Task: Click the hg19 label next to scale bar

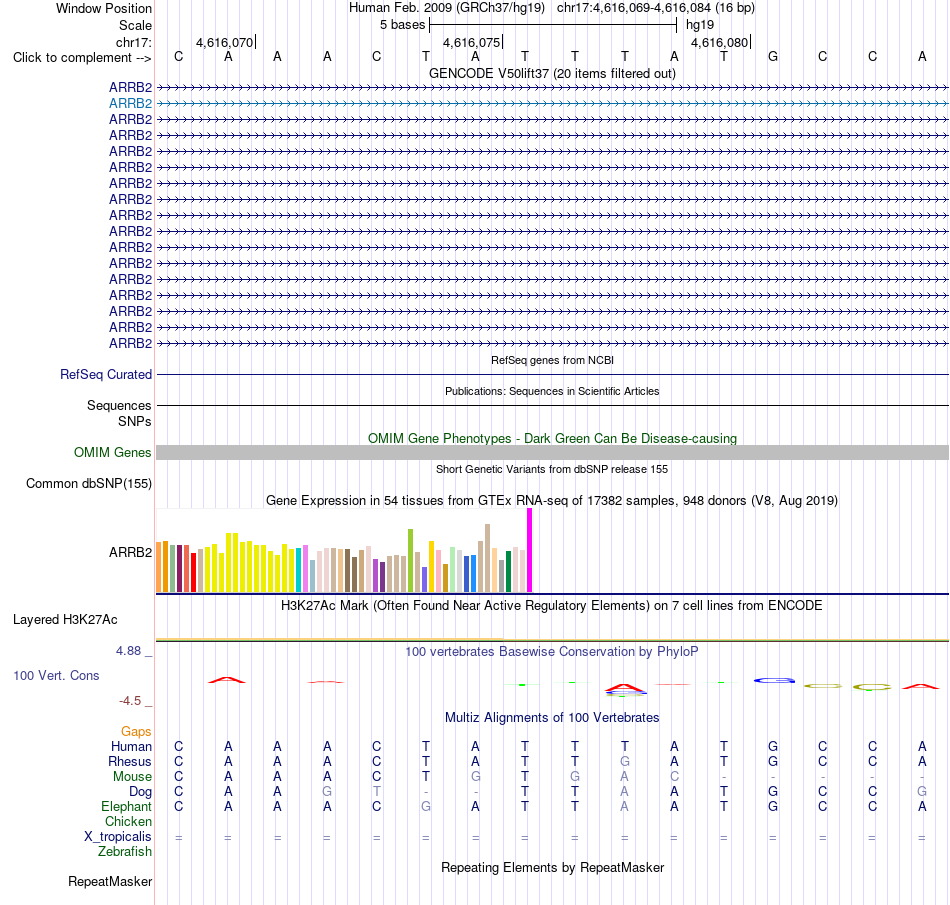Action: 700,25
